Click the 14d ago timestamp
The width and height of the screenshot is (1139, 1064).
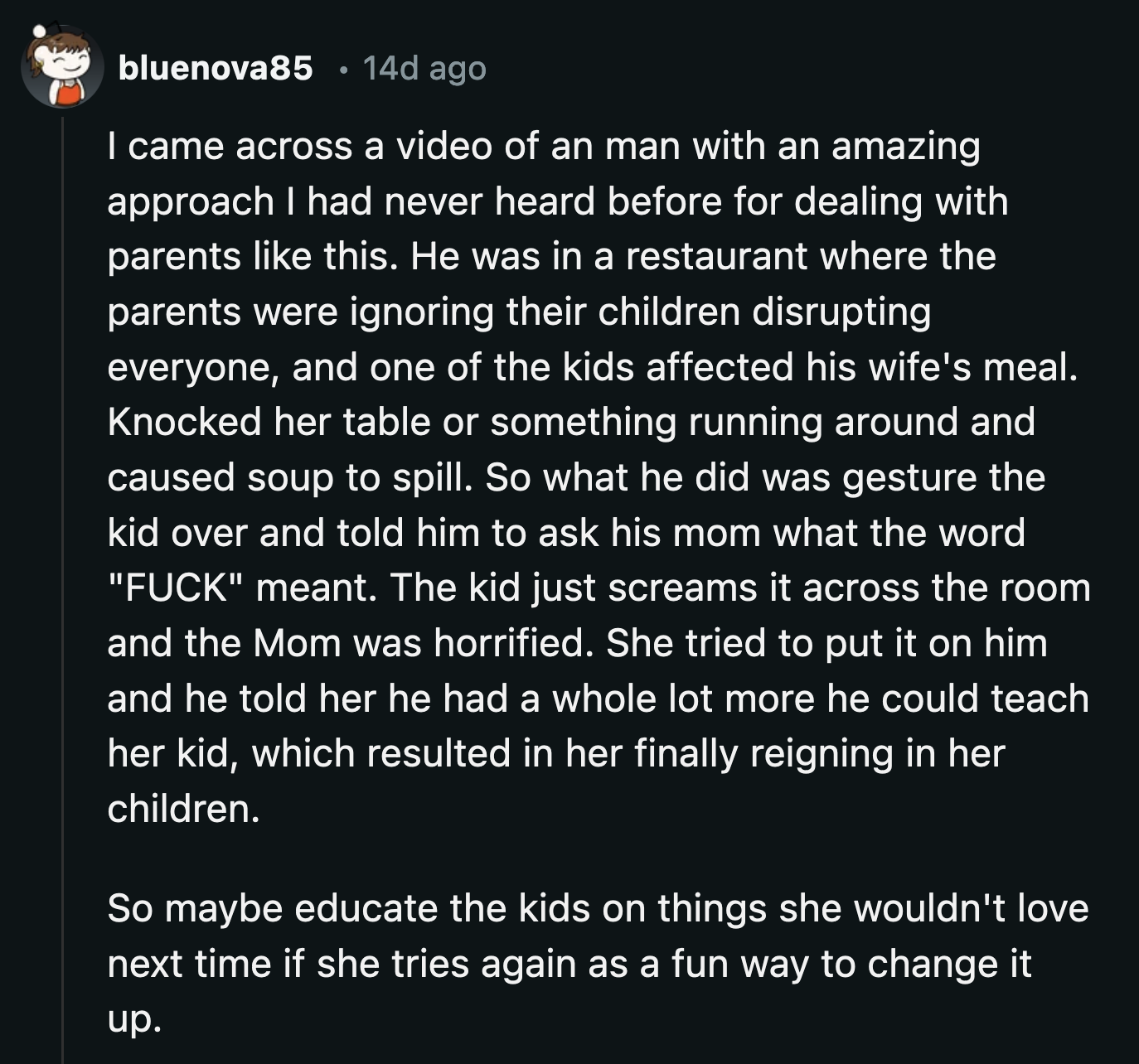(x=424, y=68)
